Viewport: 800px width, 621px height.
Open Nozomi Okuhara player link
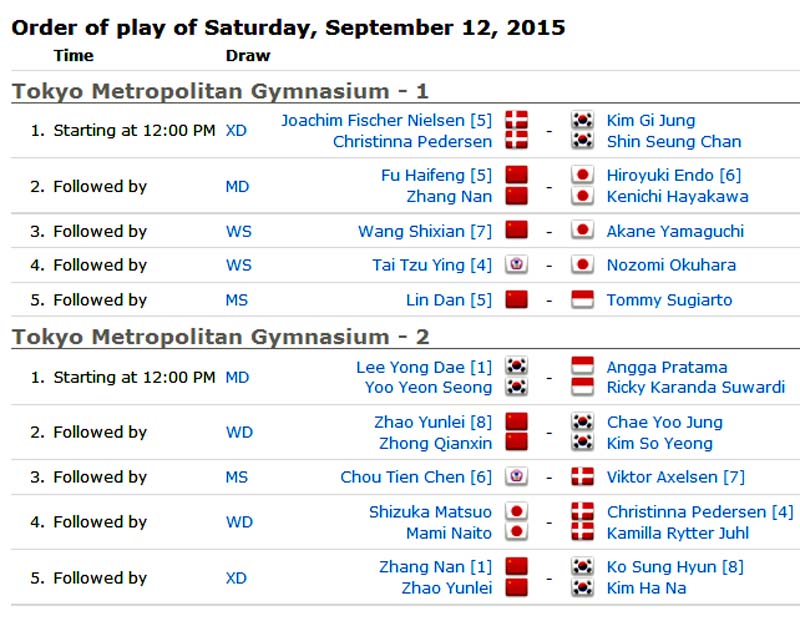pos(671,265)
